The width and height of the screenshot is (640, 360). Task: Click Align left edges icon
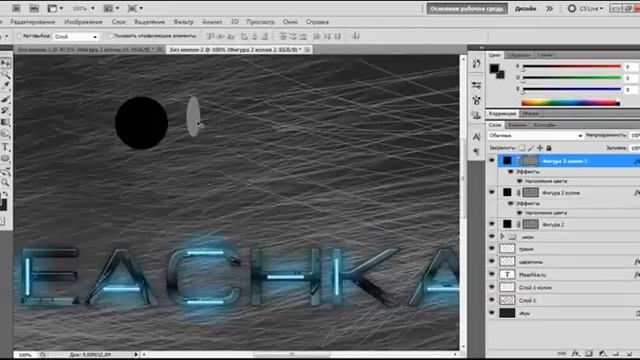(244, 36)
